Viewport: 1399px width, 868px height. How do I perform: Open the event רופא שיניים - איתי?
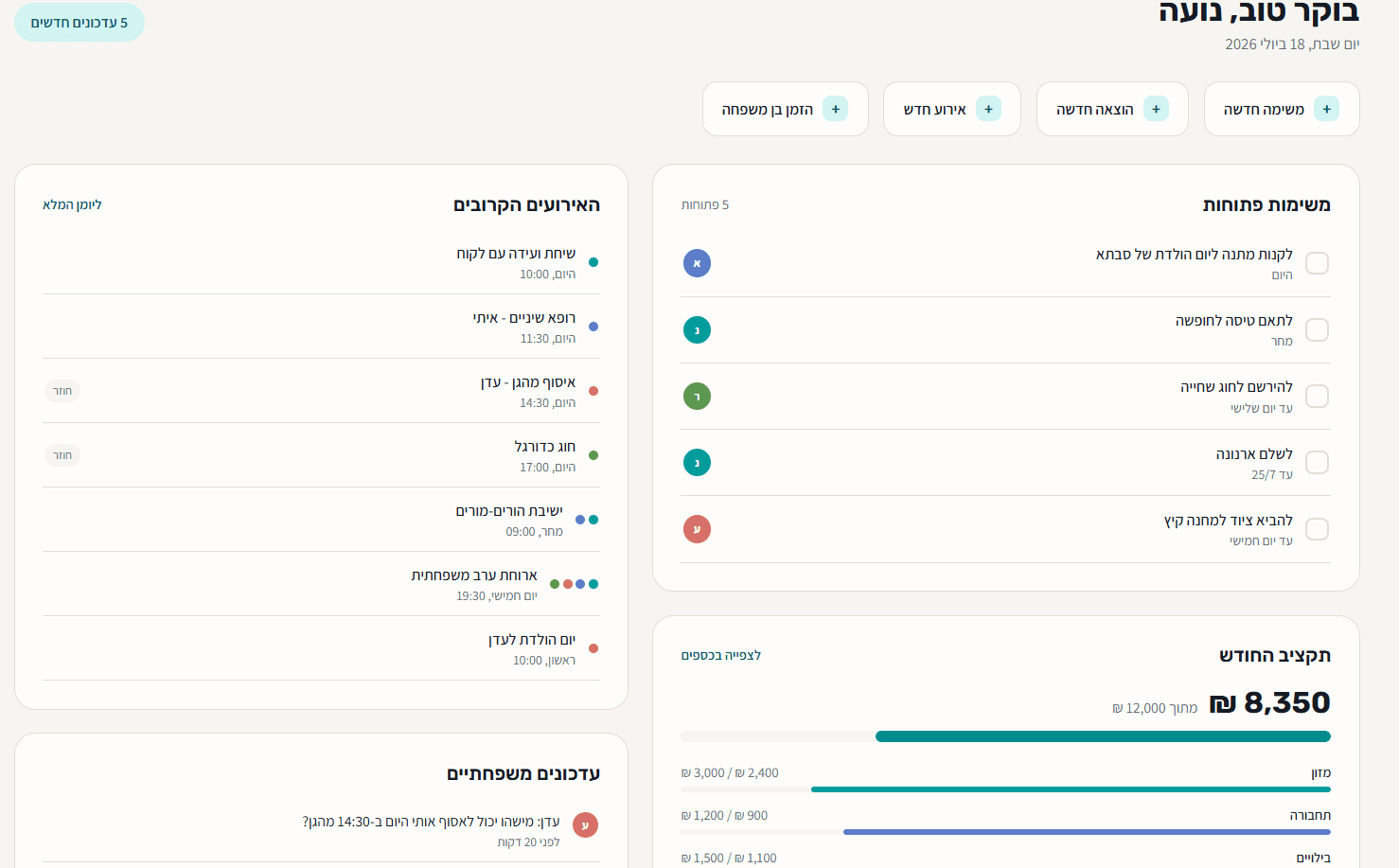click(x=524, y=318)
